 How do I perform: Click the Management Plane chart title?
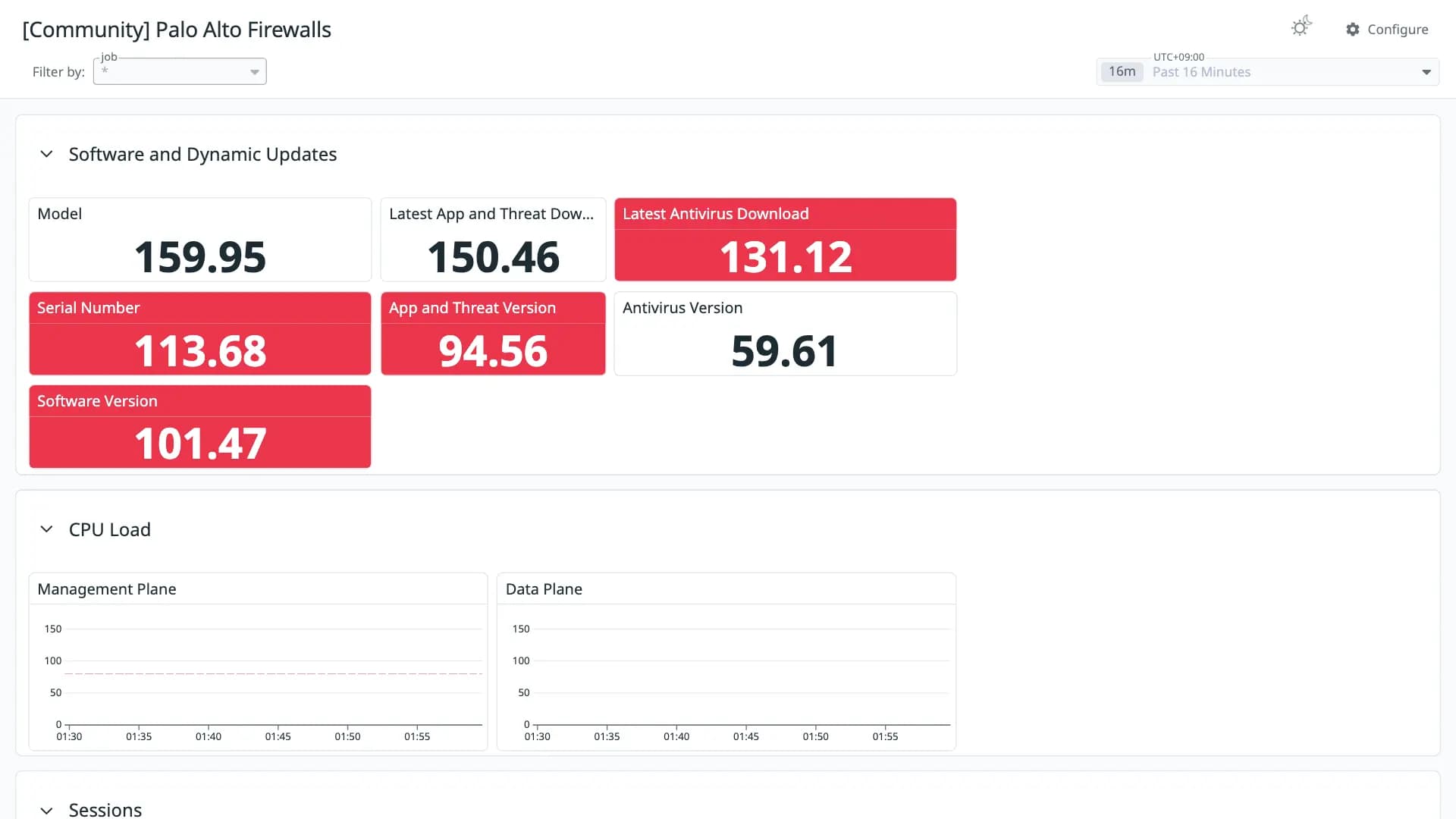107,589
